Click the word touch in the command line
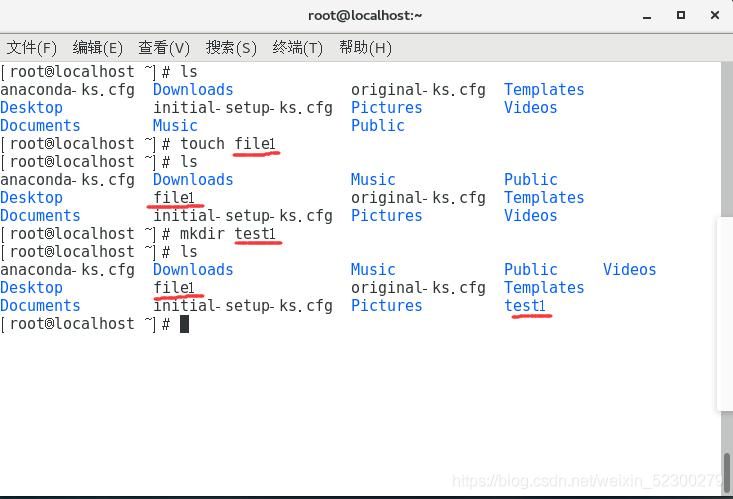733x499 pixels. (x=202, y=144)
